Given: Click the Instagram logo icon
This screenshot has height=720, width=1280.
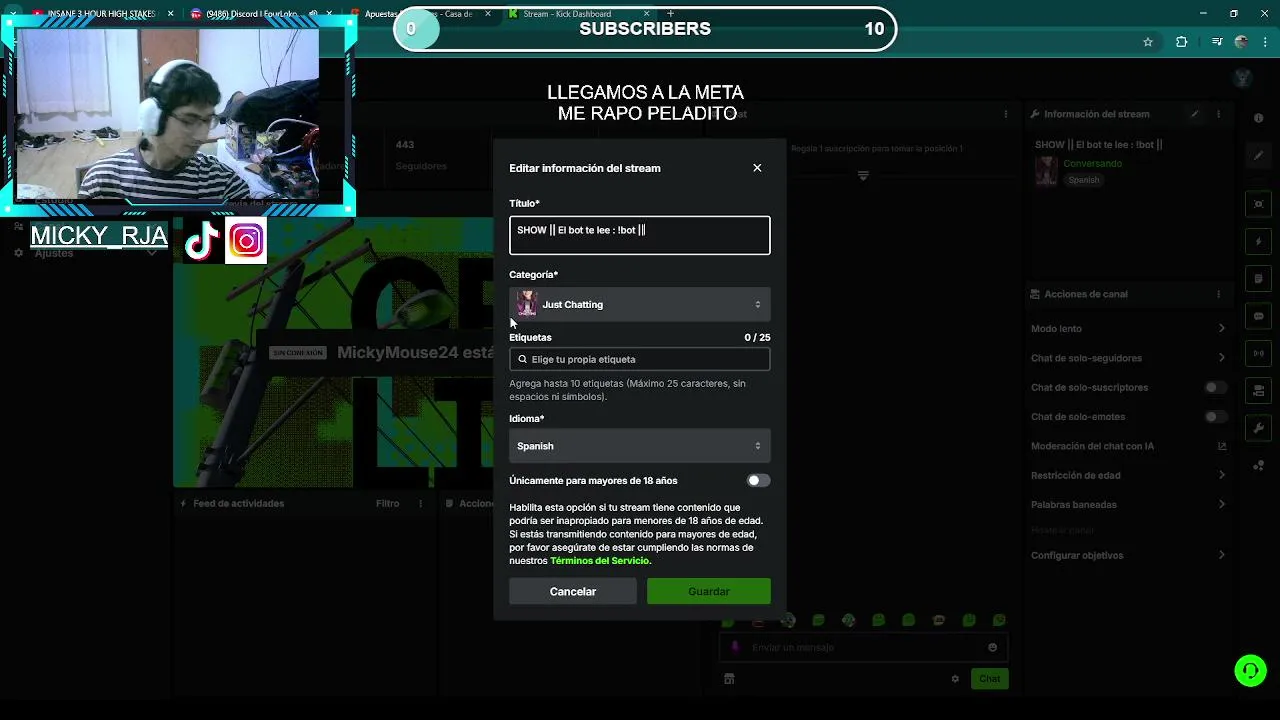Looking at the screenshot, I should point(246,241).
